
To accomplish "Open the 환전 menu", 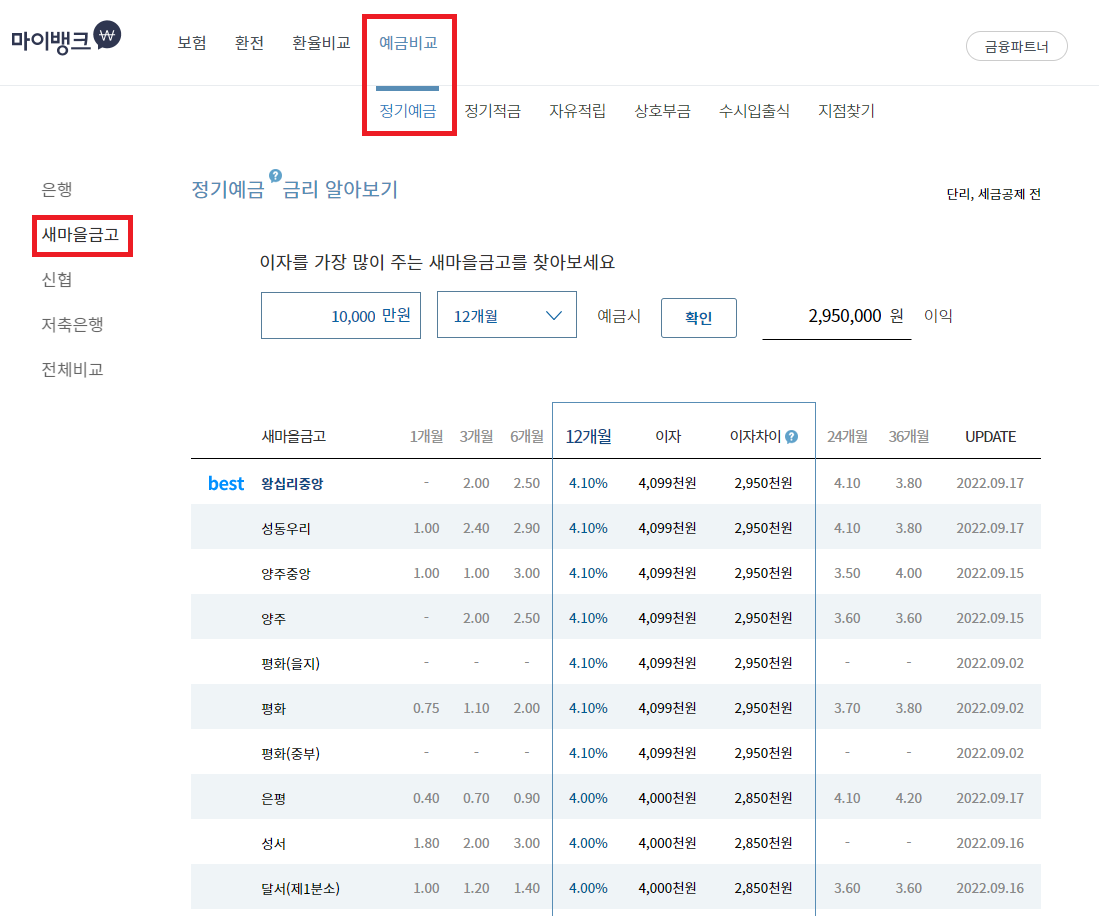I will click(249, 43).
